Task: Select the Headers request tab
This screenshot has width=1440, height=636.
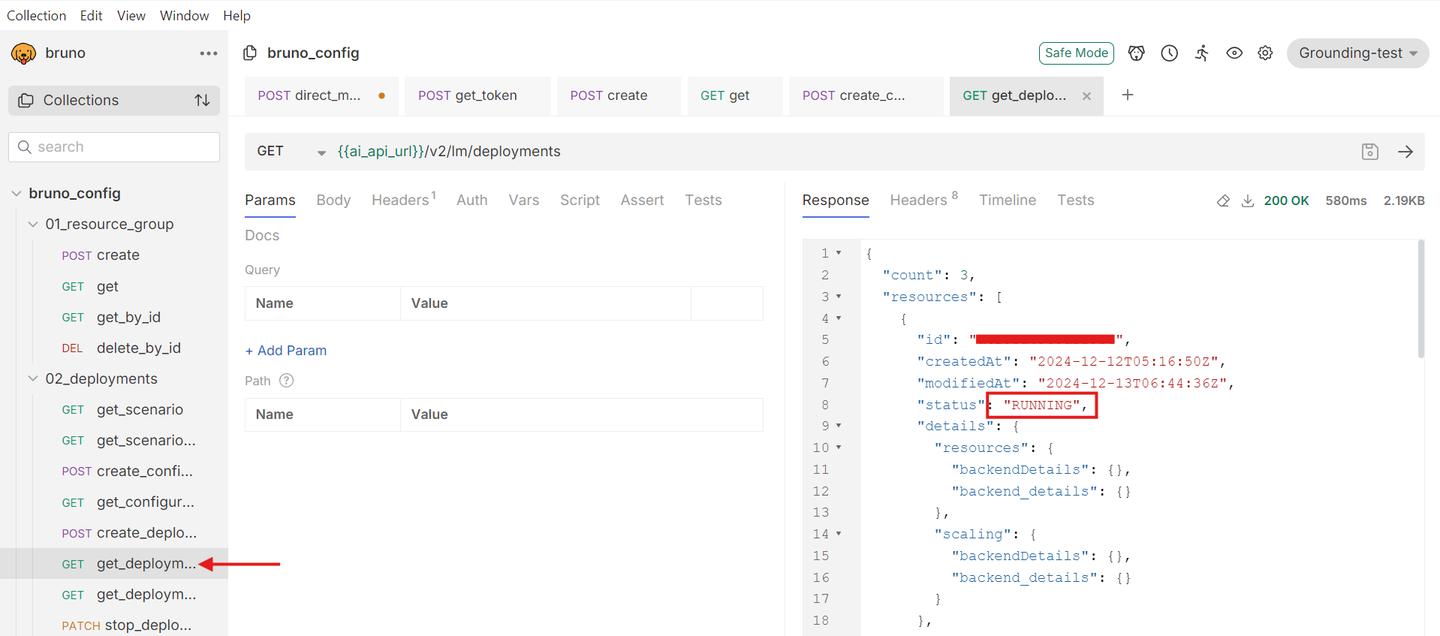Action: [403, 200]
